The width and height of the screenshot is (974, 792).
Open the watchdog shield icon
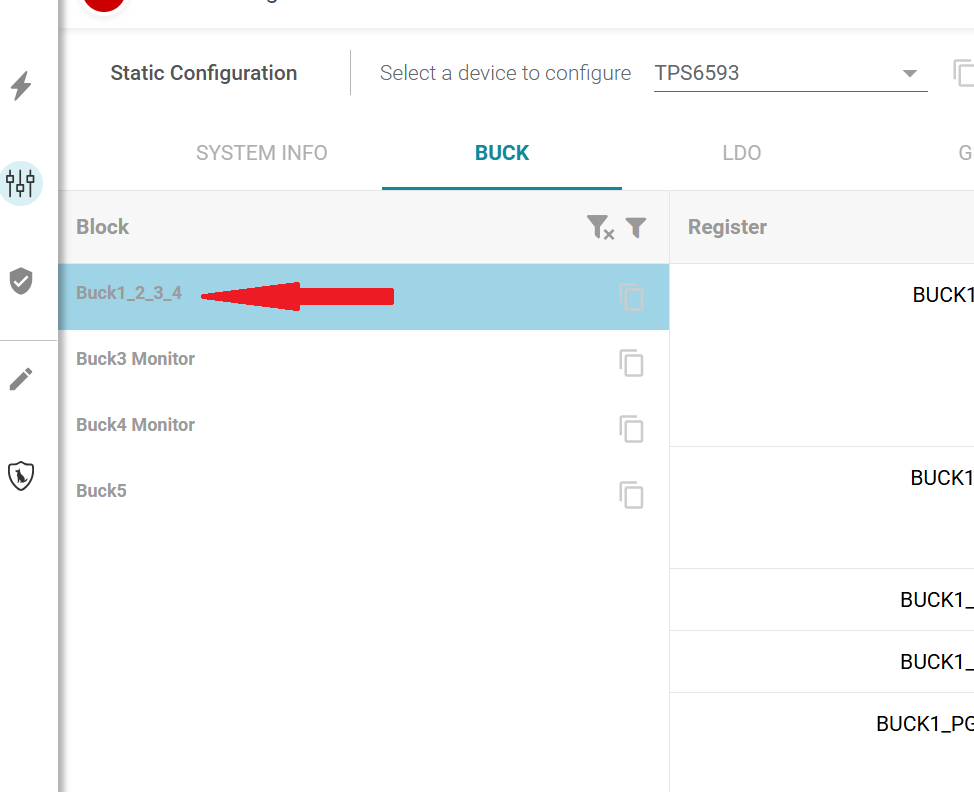coord(20,476)
